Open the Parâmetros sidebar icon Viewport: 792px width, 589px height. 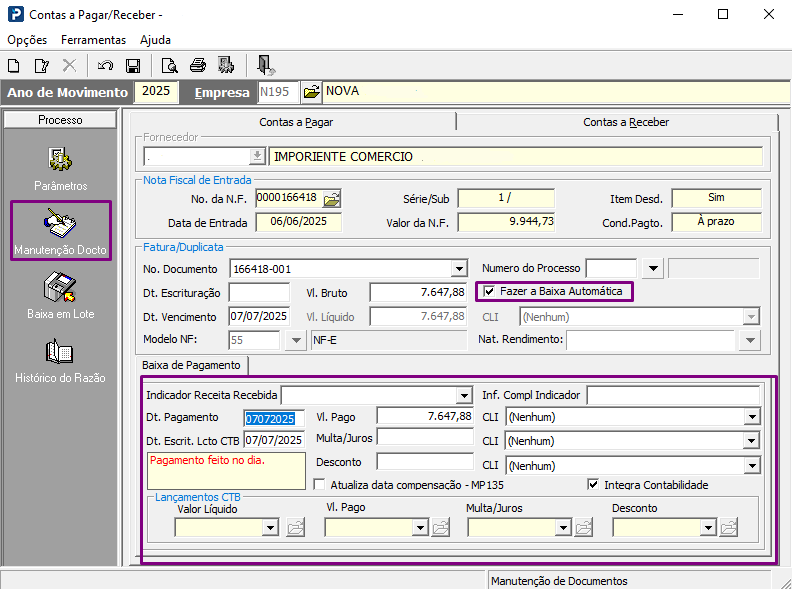[x=60, y=160]
